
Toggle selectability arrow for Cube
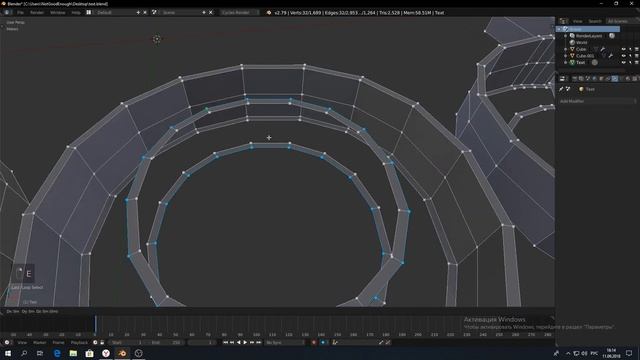coord(630,49)
